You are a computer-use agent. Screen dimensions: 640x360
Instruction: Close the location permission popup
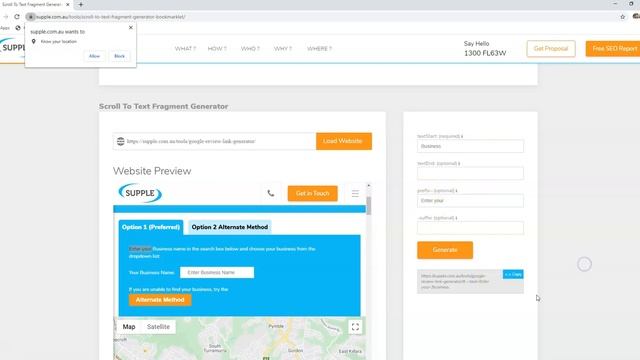[x=131, y=27]
